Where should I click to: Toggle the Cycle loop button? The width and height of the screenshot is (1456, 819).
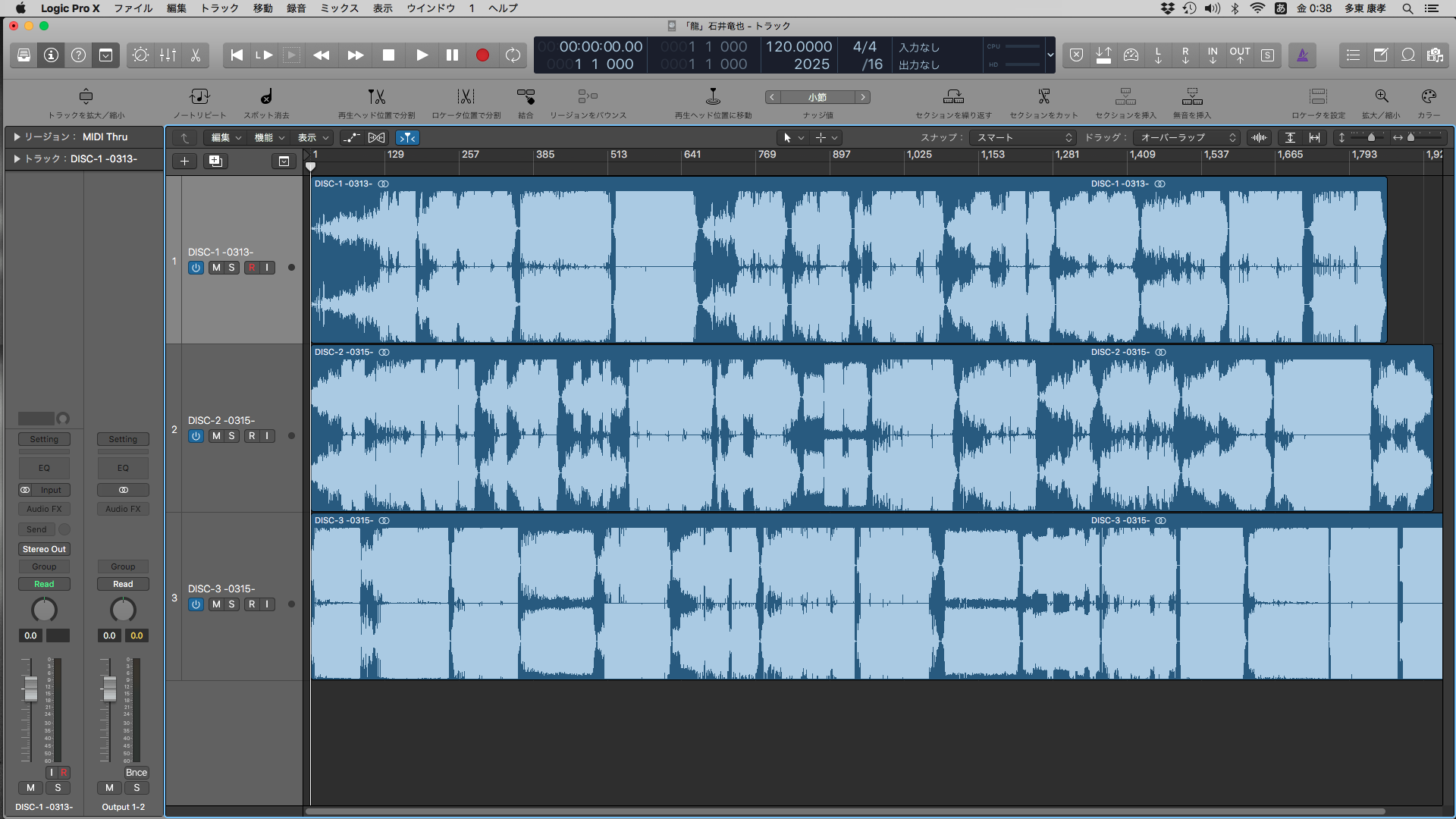[513, 55]
